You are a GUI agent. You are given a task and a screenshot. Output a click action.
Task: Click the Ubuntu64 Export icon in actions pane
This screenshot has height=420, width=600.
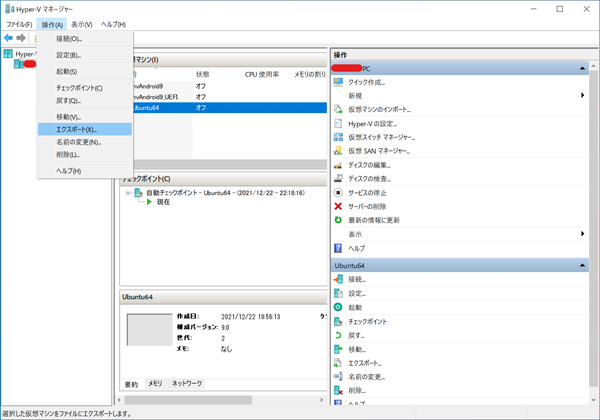[338, 363]
